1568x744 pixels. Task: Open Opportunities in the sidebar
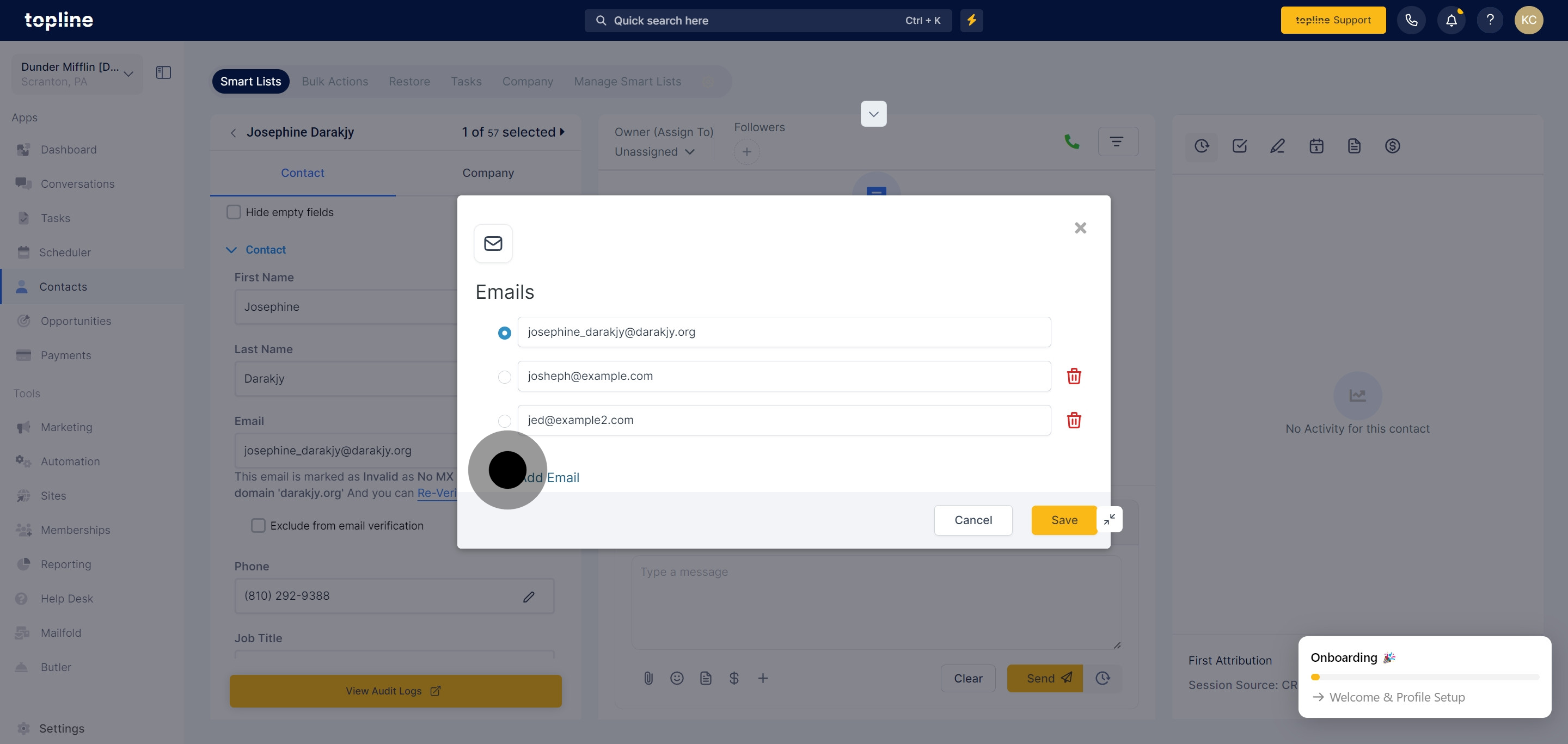76,321
